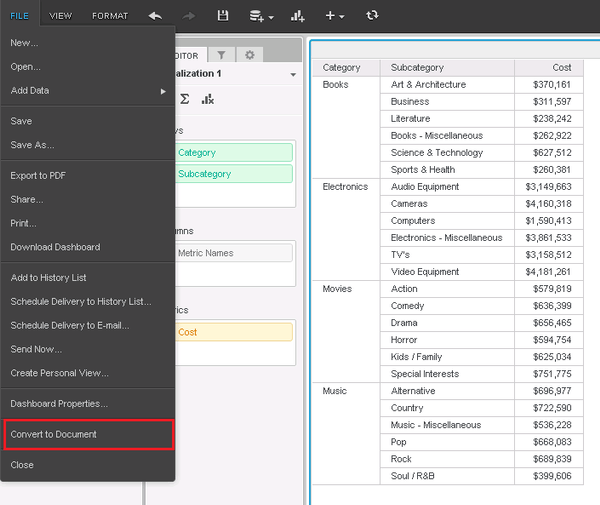Expand the Visualization 1 dropdown arrow

click(x=293, y=75)
